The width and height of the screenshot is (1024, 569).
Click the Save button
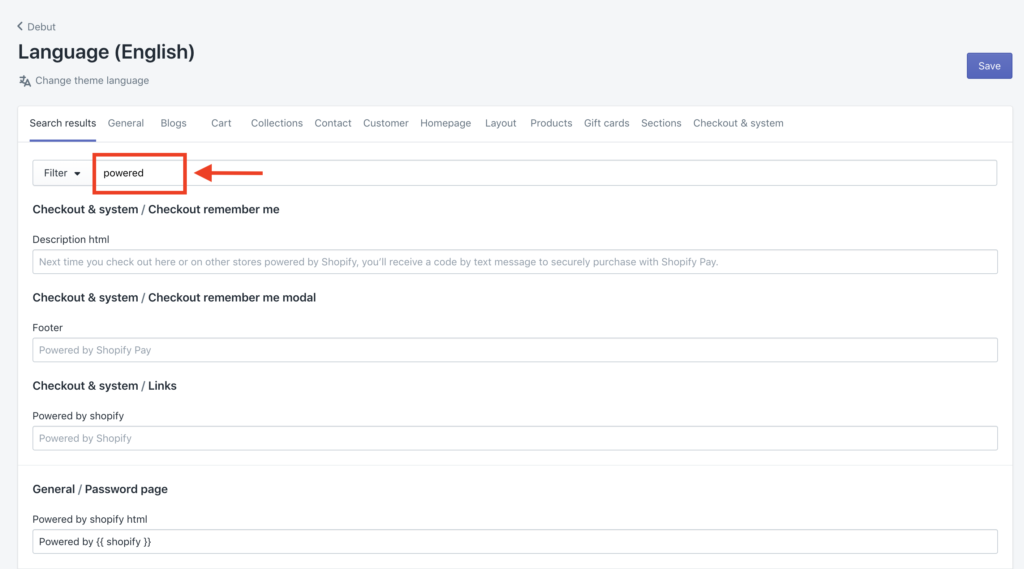989,66
